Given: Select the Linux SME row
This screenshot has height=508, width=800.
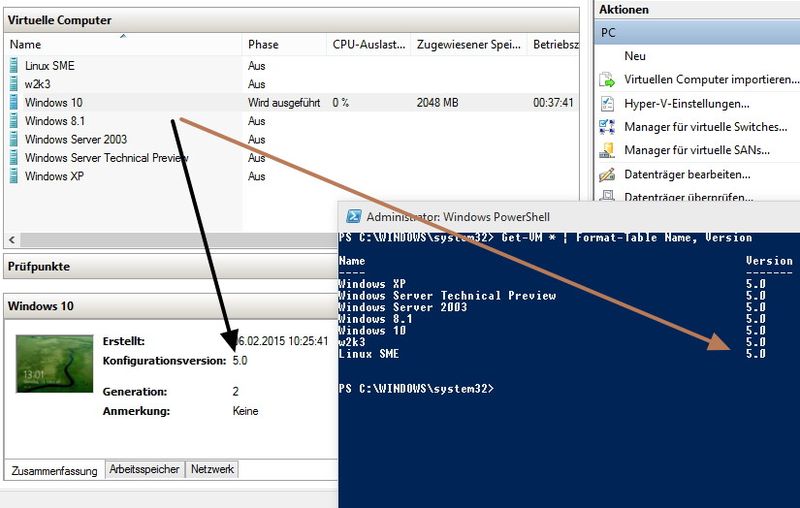Looking at the screenshot, I should coord(291,66).
